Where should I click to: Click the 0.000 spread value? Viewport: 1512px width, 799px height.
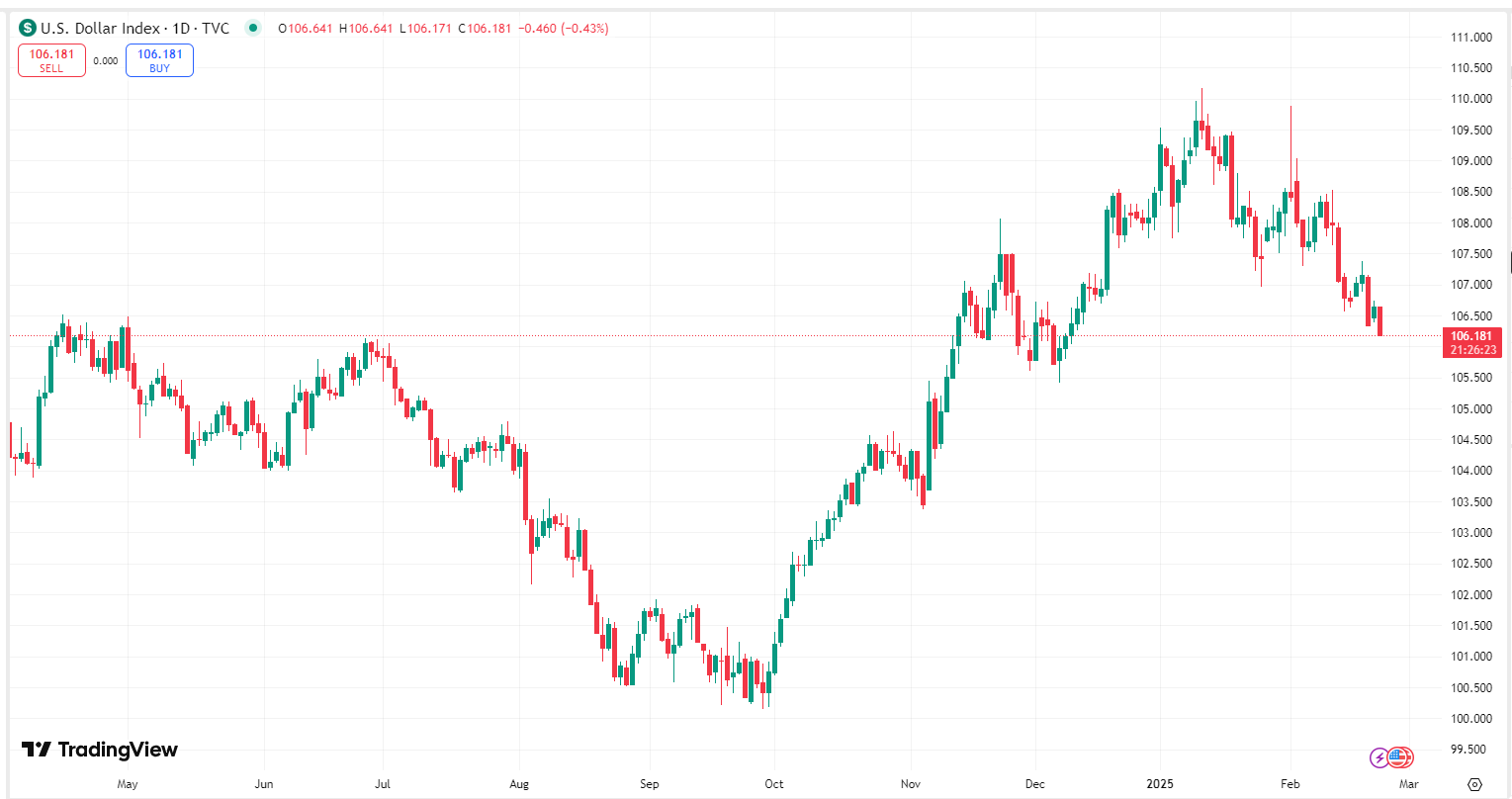(106, 60)
